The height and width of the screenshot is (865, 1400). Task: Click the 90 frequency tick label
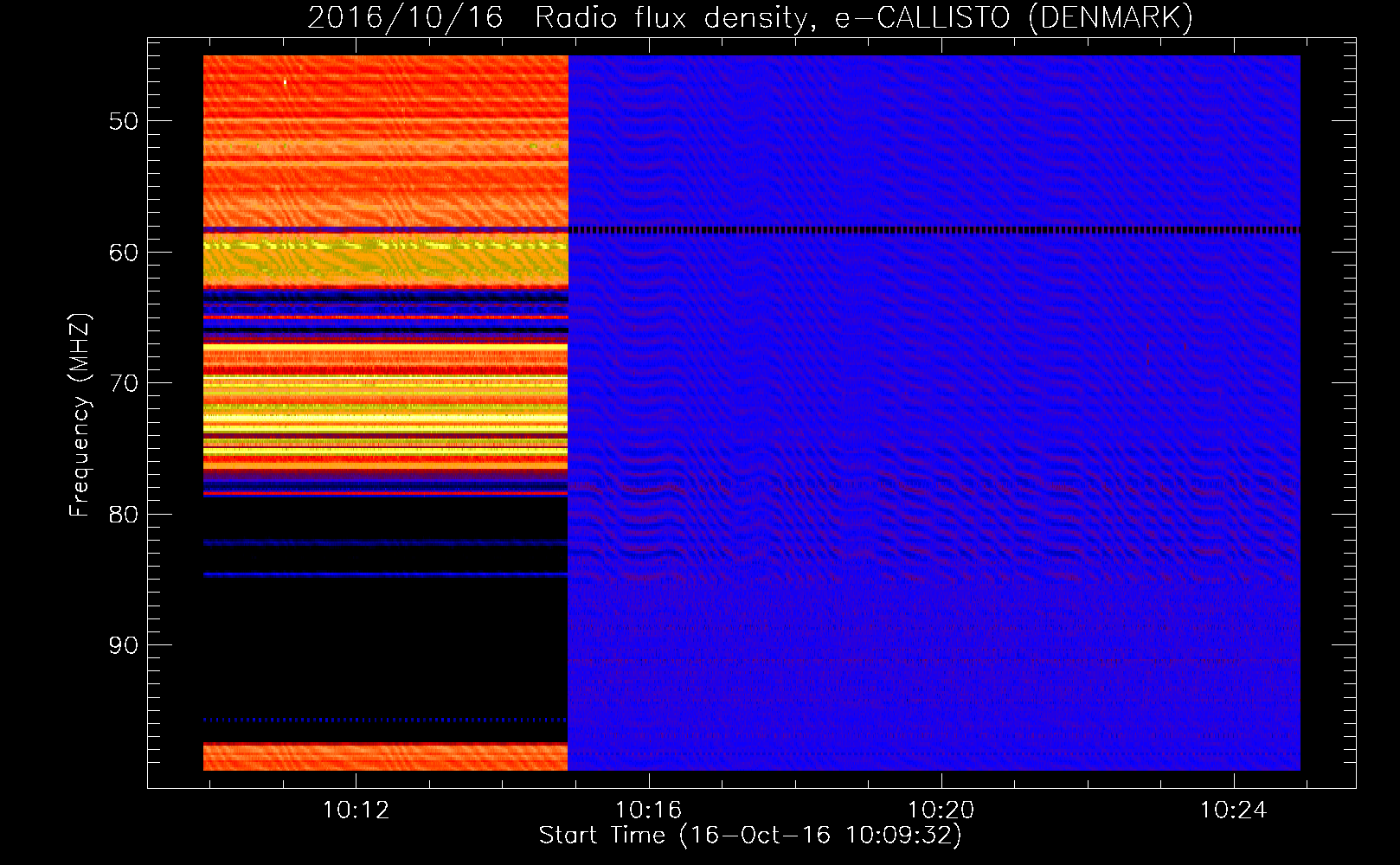tap(124, 645)
